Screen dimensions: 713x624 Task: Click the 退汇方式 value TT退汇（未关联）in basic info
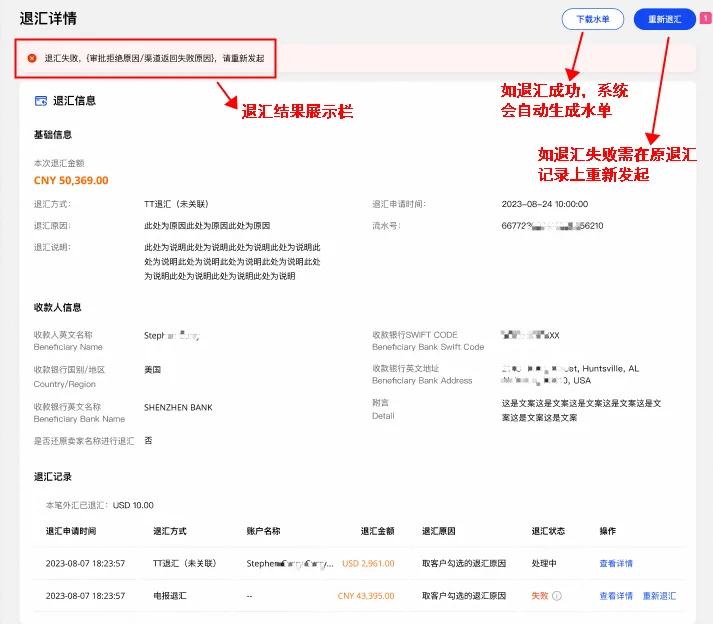[176, 204]
